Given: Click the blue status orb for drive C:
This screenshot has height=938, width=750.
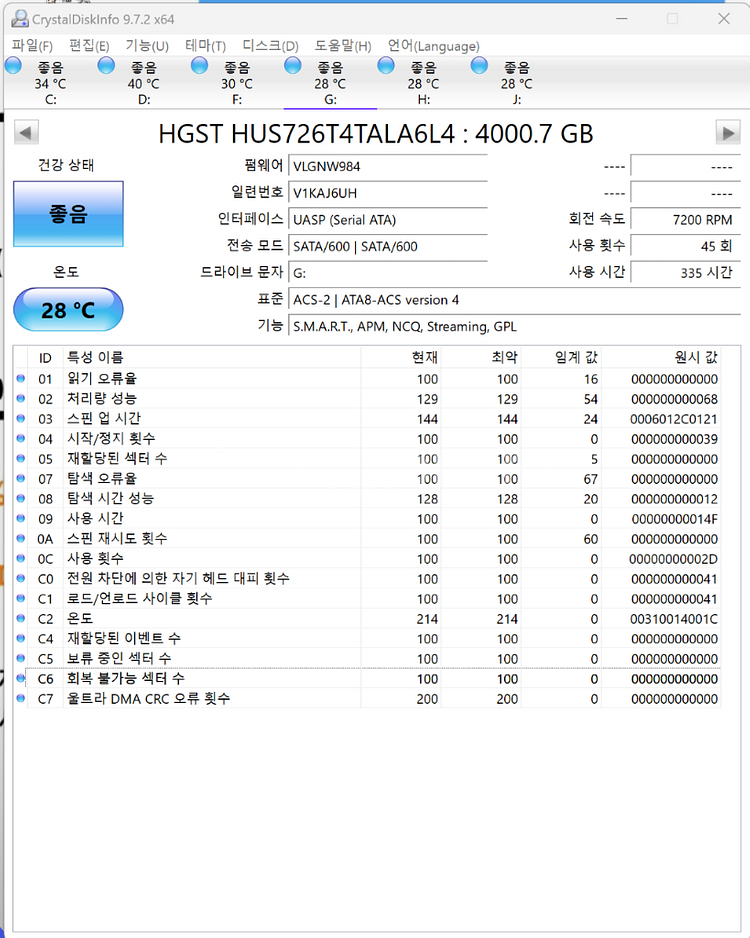Looking at the screenshot, I should (x=13, y=66).
